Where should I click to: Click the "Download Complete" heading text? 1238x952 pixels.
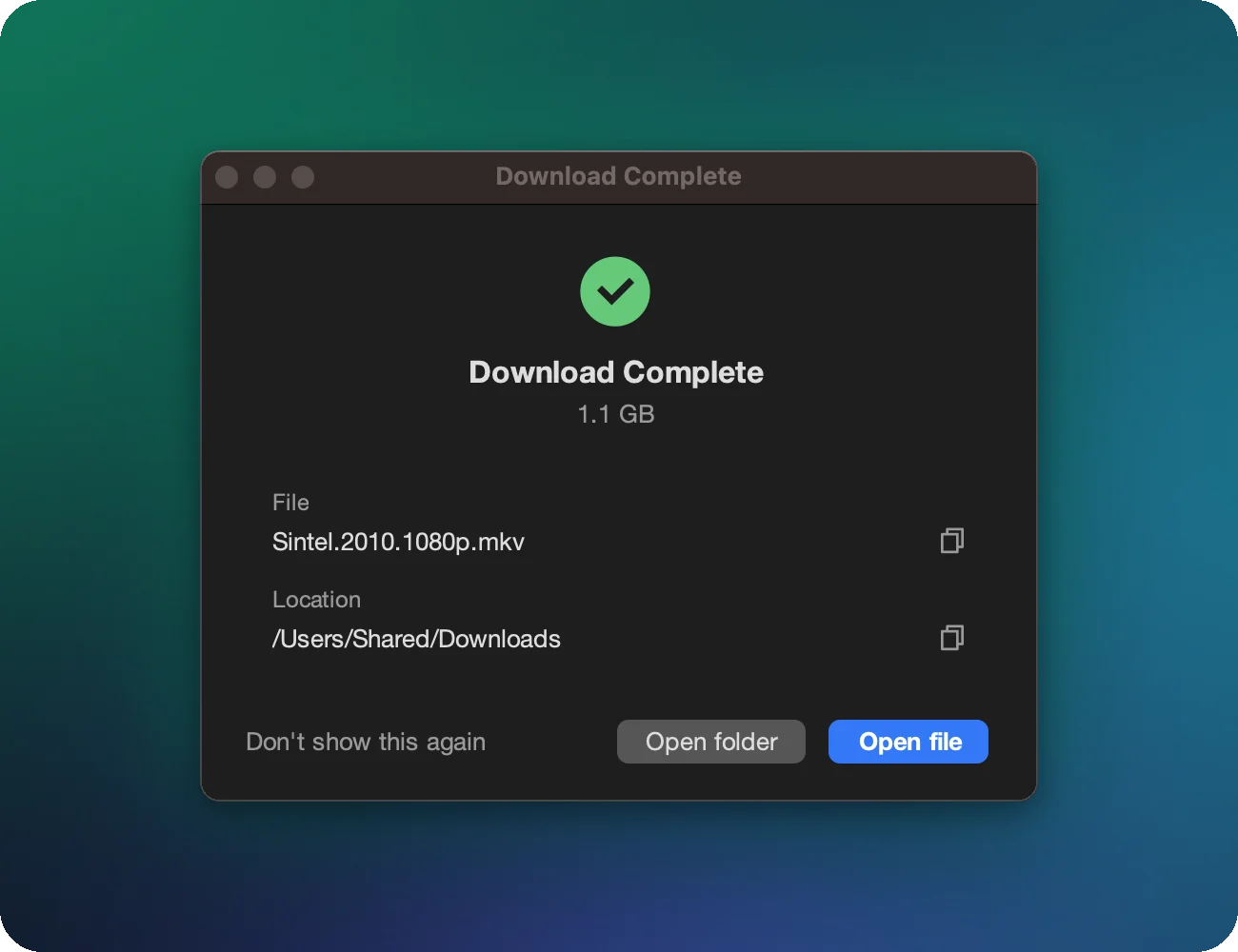616,372
